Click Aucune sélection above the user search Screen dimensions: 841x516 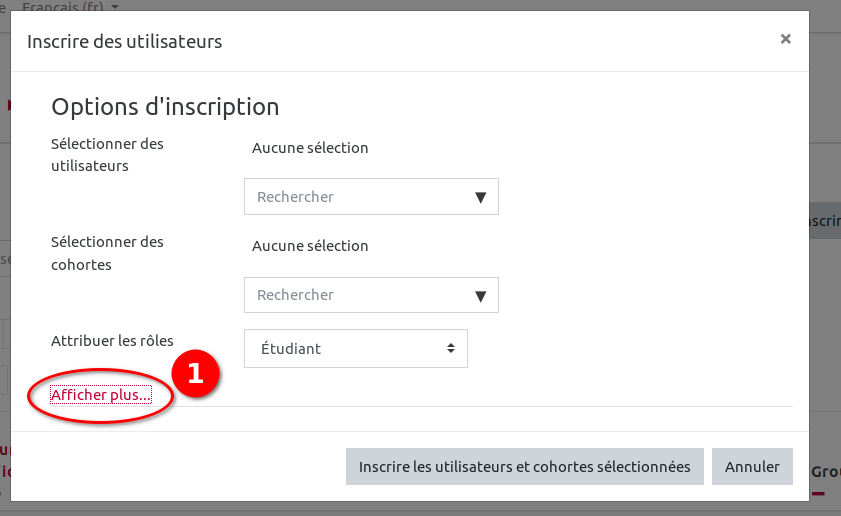pyautogui.click(x=310, y=148)
